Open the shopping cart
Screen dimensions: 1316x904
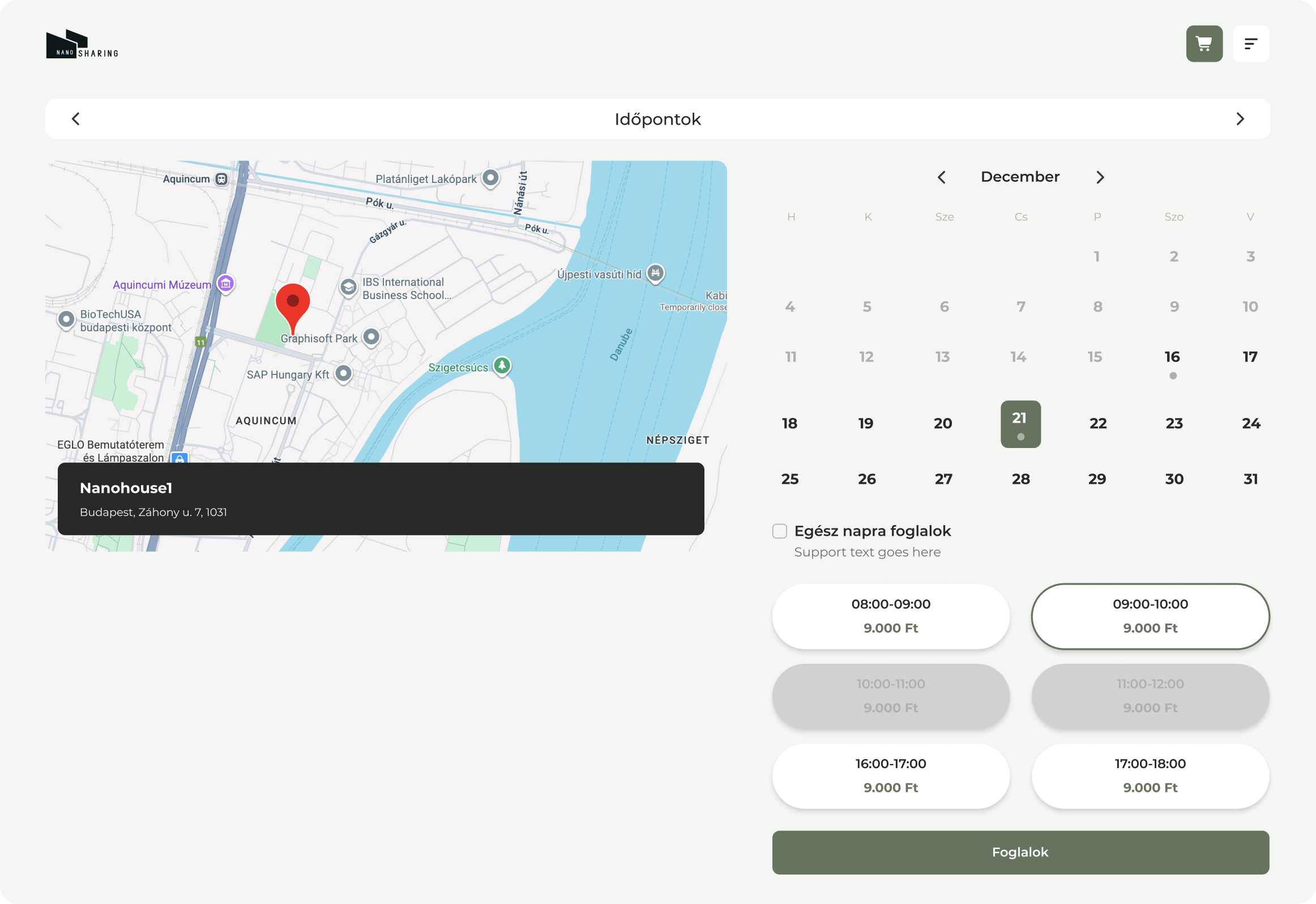coord(1204,44)
